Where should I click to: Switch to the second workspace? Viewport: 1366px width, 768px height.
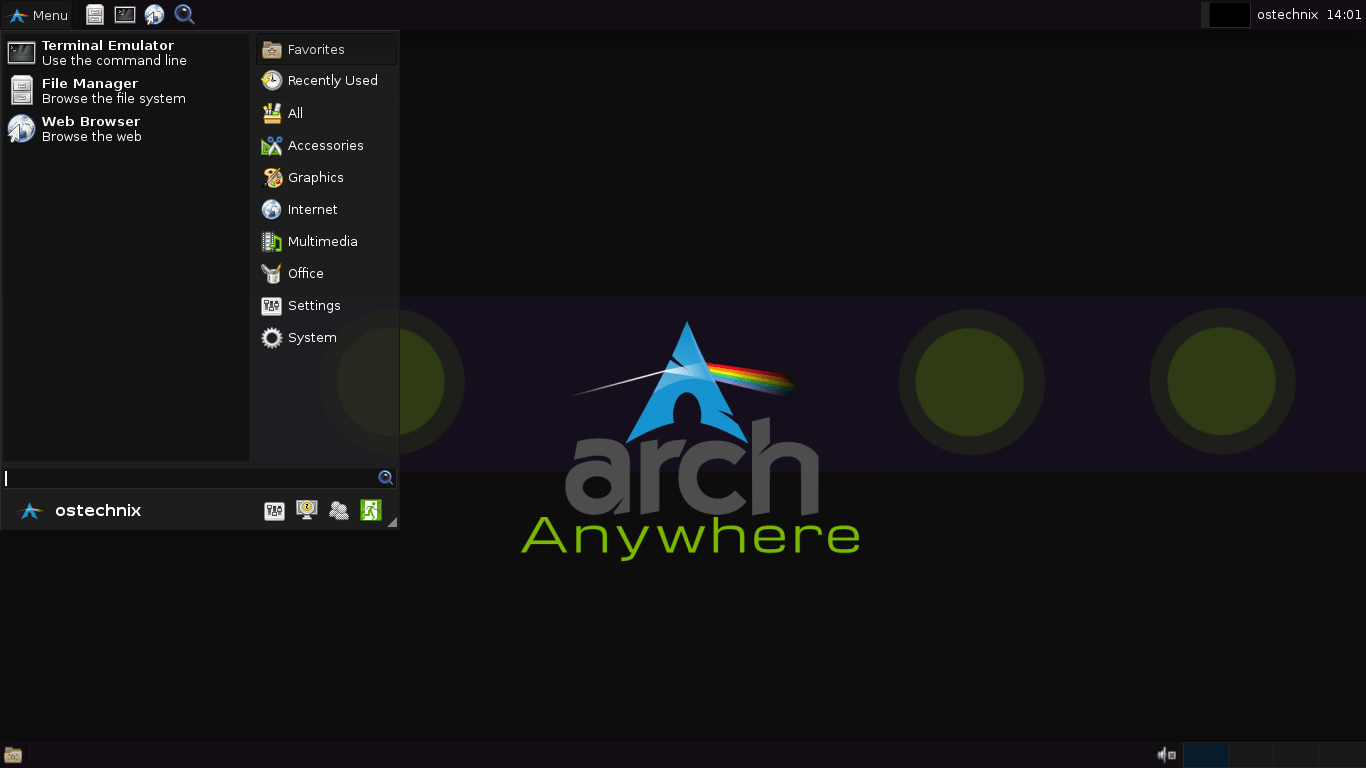(1250, 755)
